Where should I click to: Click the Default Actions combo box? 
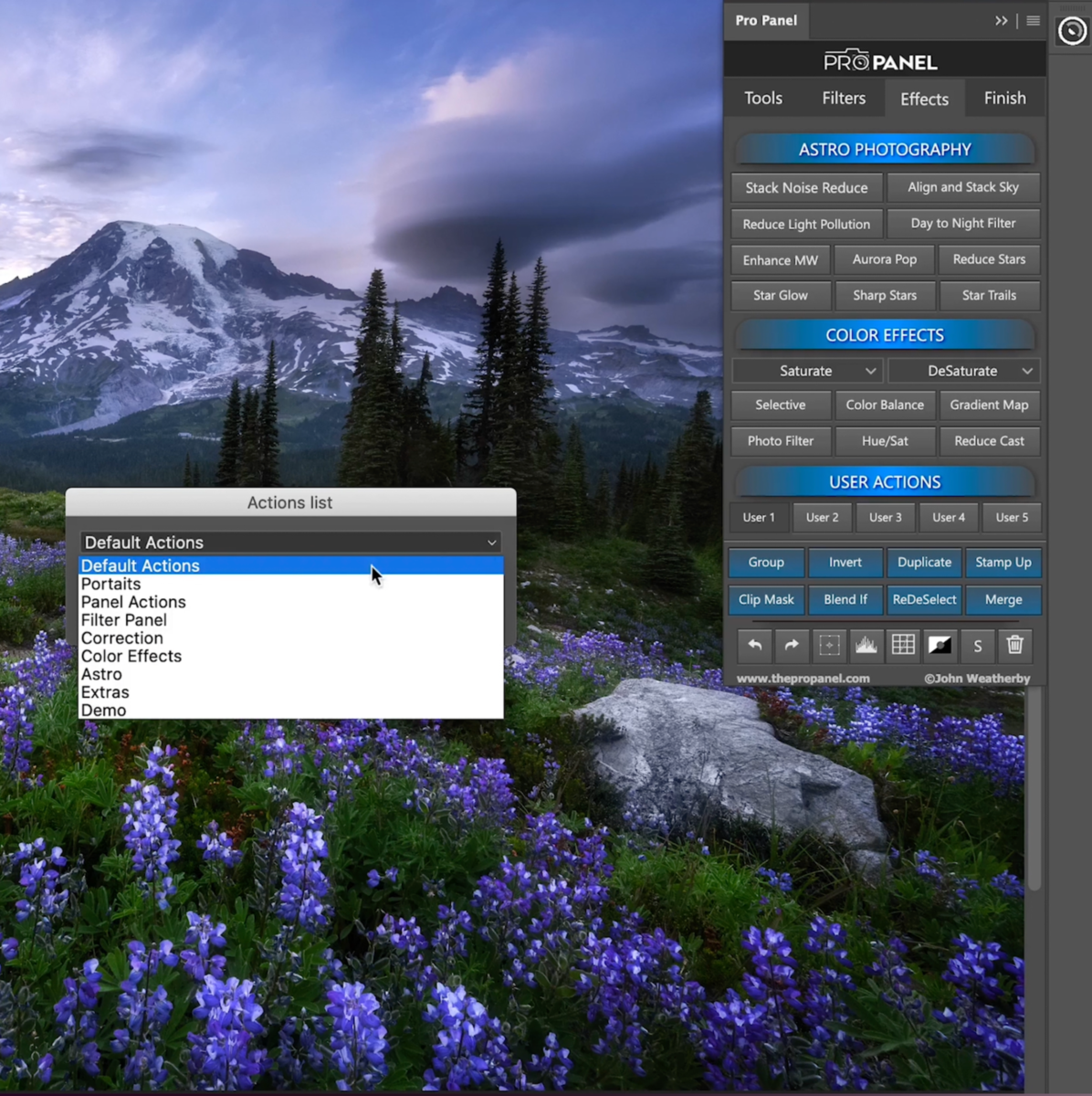click(290, 543)
